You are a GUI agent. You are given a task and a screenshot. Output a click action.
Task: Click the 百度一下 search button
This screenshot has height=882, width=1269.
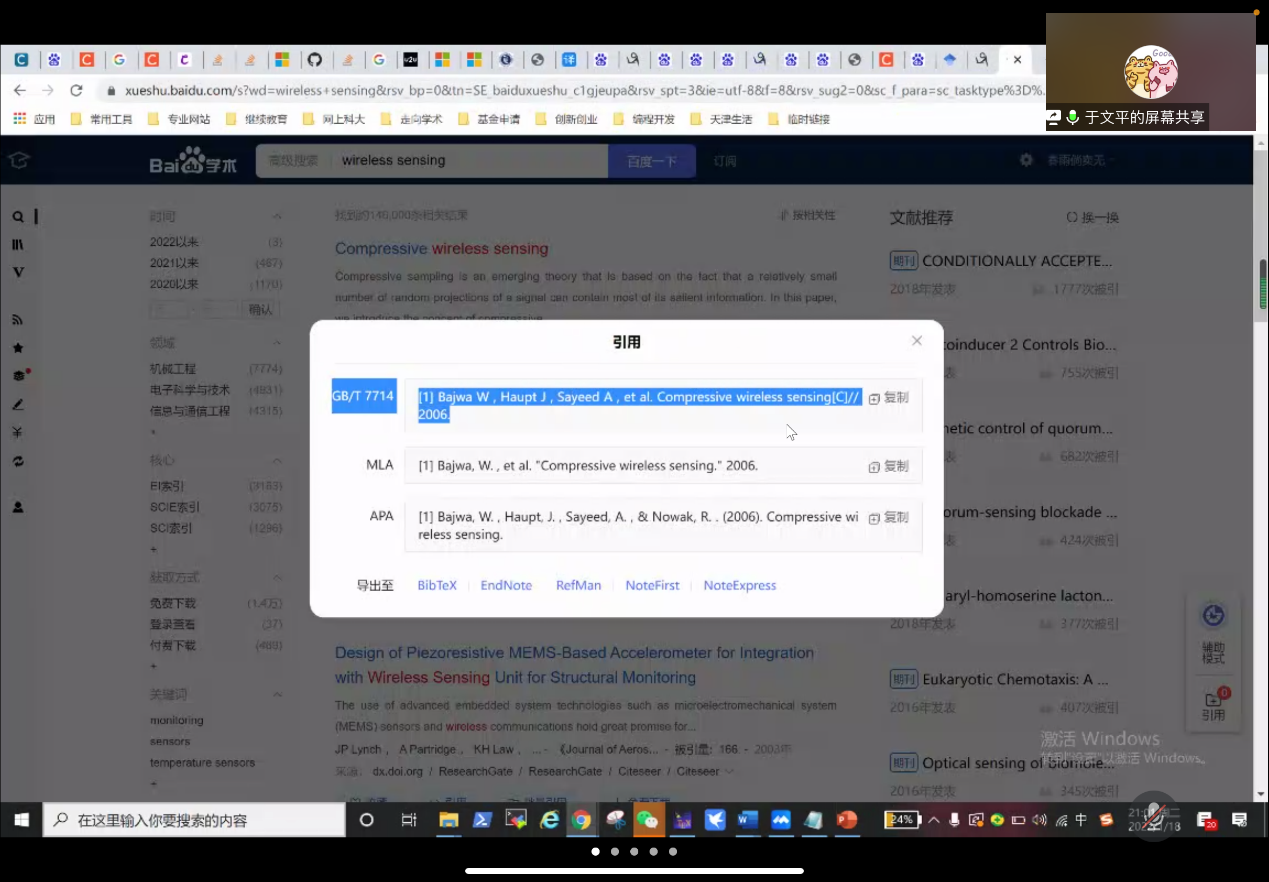click(652, 161)
